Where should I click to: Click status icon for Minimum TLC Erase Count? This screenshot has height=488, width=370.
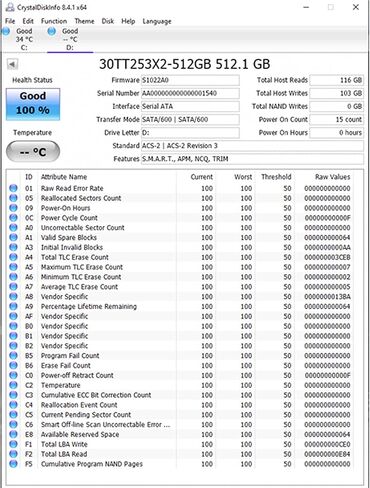pyautogui.click(x=13, y=277)
